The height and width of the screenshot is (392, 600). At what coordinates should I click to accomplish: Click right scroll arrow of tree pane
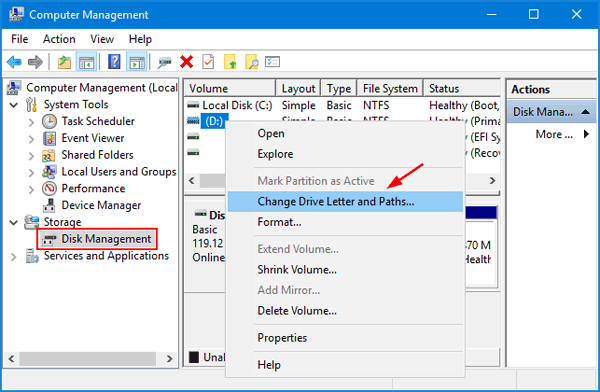169,359
